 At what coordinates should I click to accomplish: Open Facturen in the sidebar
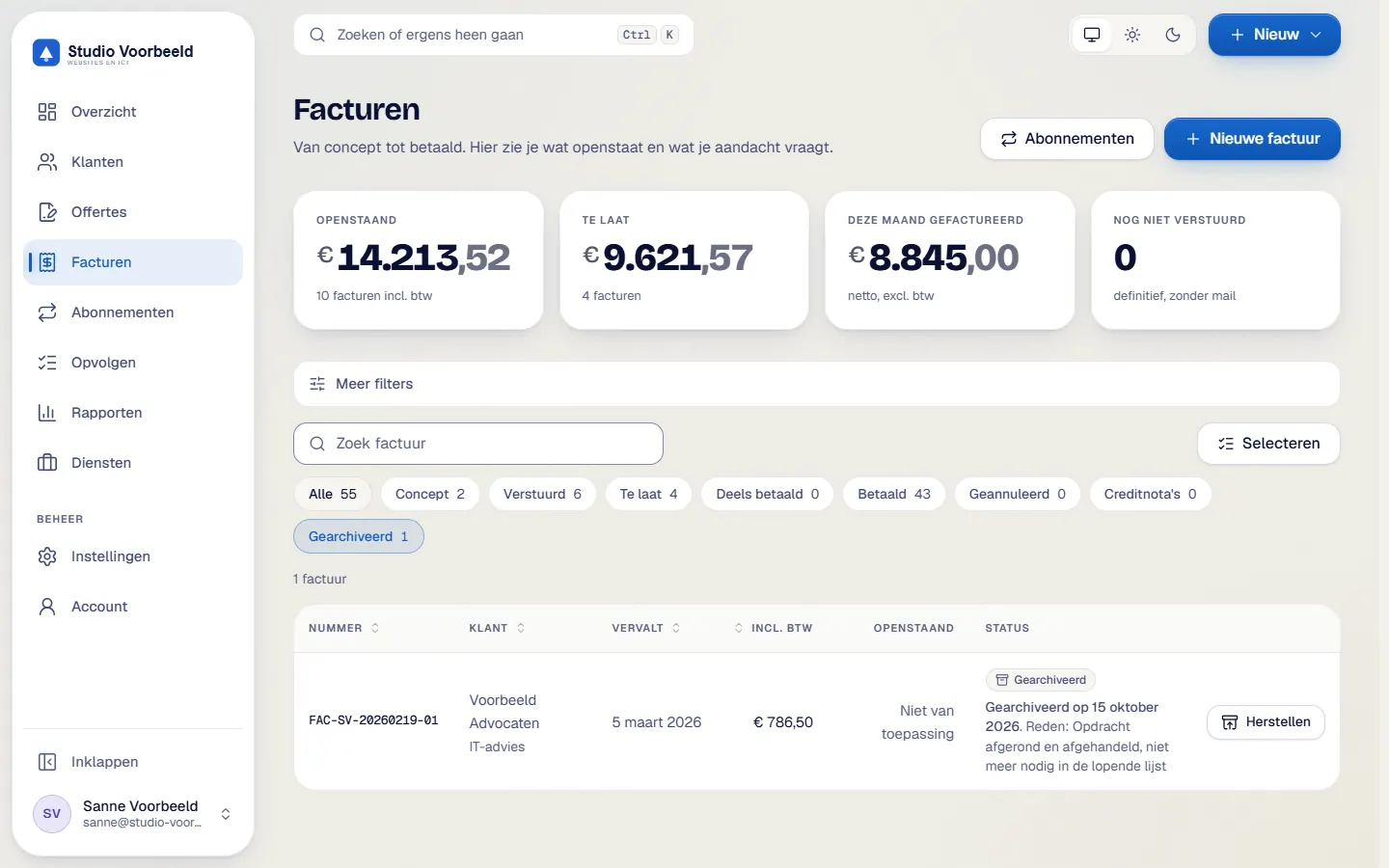point(133,262)
